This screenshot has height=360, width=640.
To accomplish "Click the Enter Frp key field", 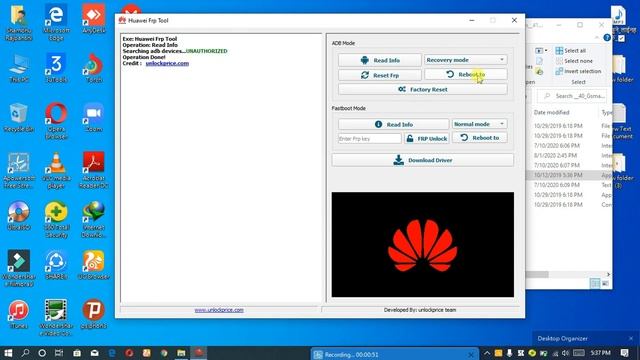I will [x=369, y=139].
